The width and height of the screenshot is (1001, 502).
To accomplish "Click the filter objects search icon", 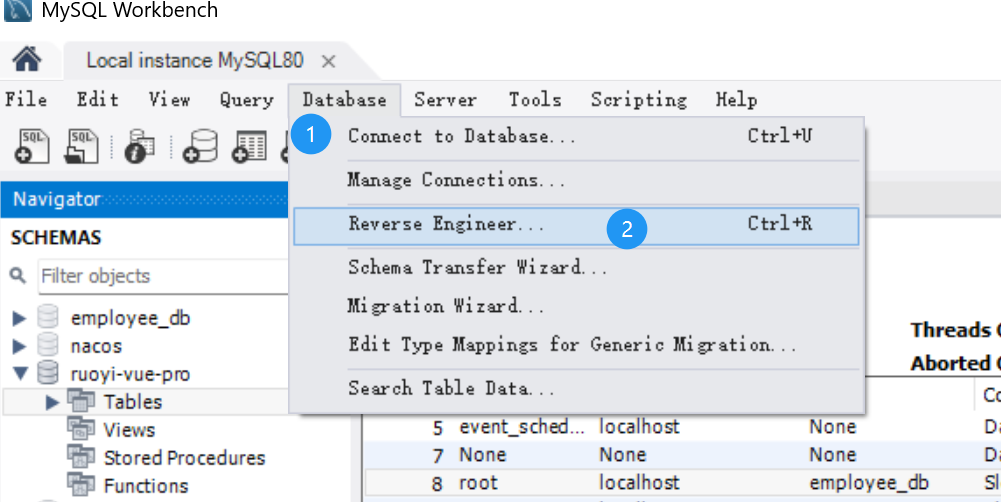I will [19, 276].
